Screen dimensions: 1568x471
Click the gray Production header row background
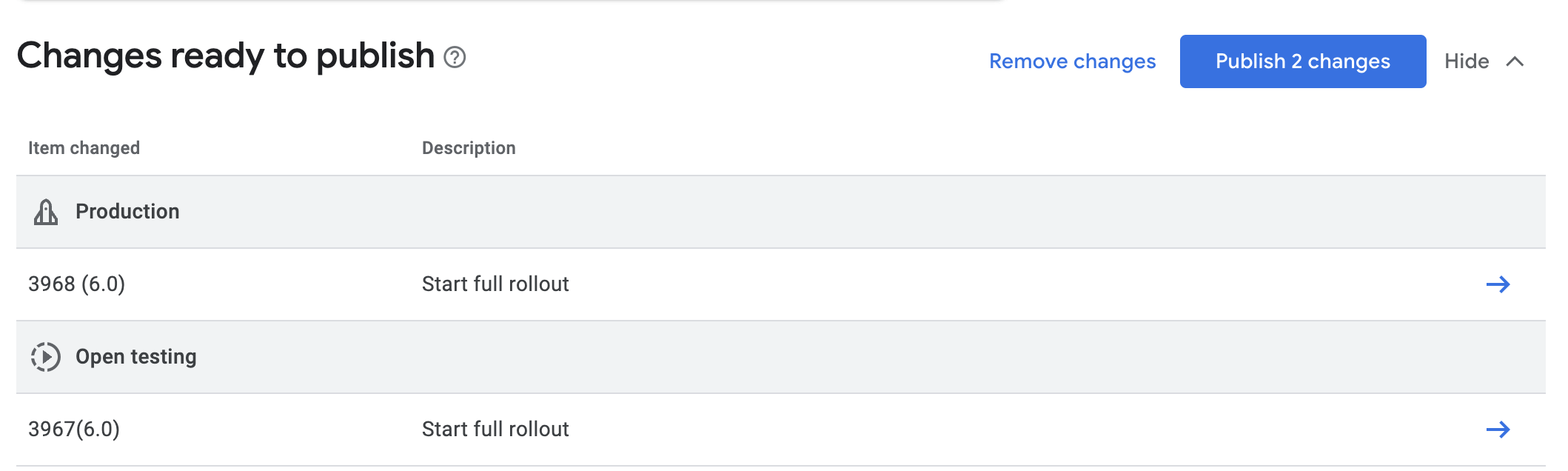[x=814, y=212]
